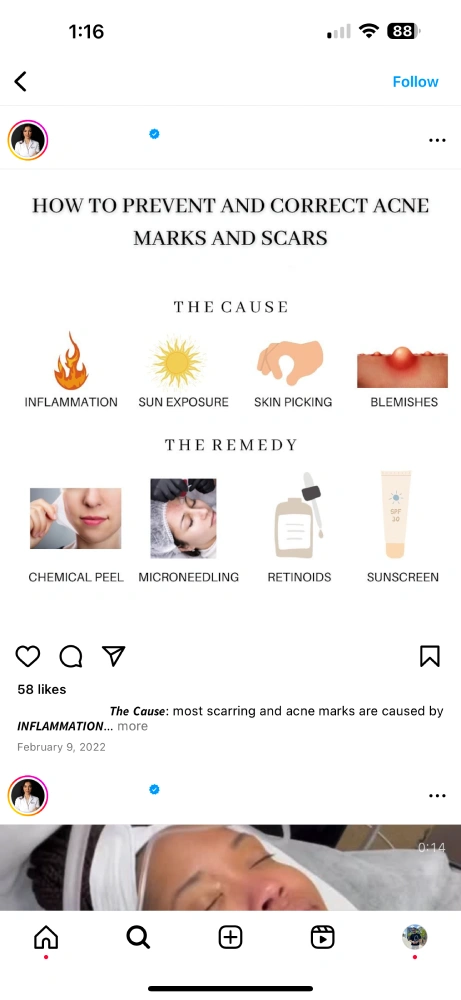Screen dimensions: 461x1000
Task: Open three-dot options for first post
Action: (437, 140)
